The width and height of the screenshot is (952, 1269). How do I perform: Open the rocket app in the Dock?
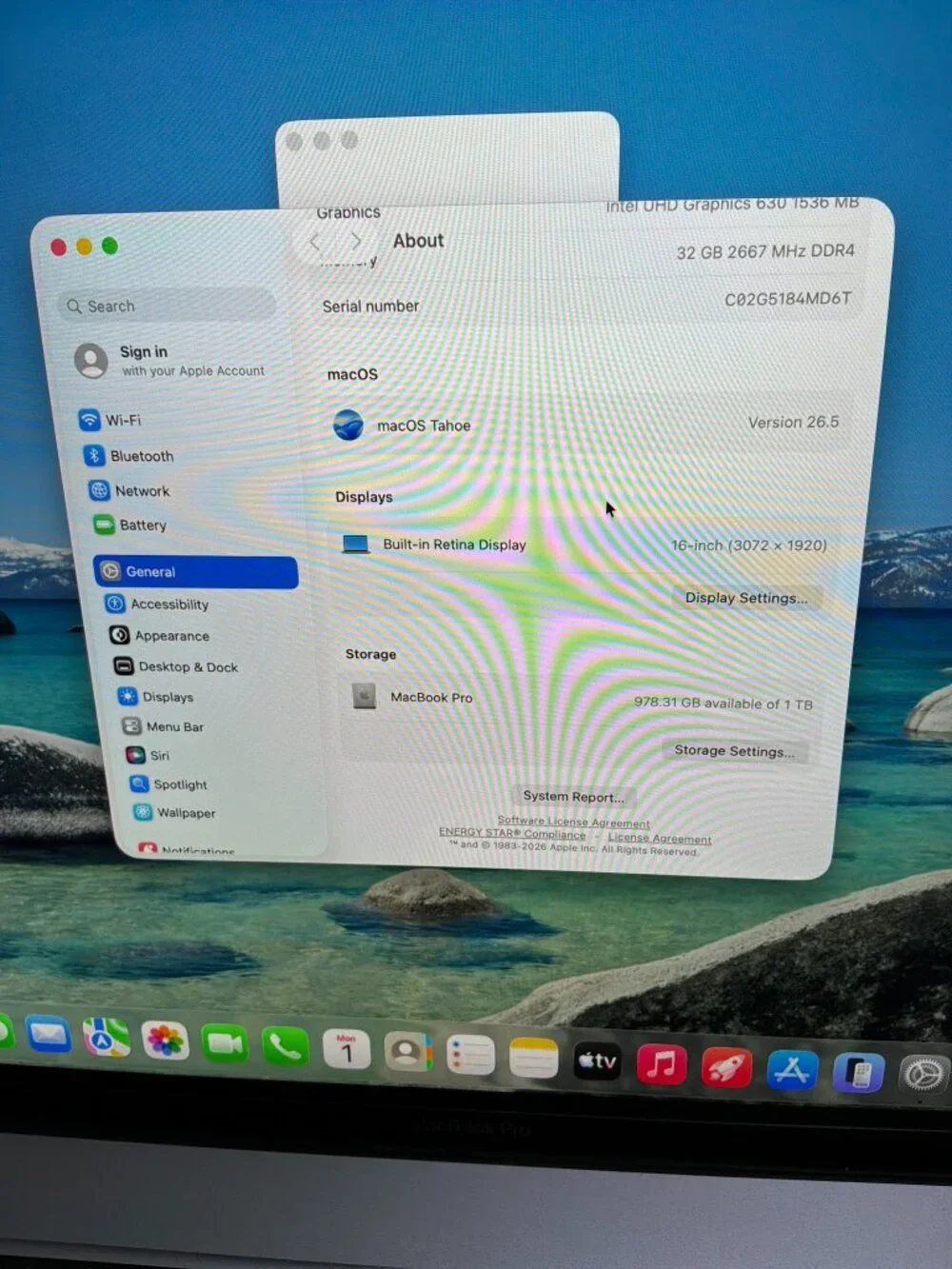[726, 1067]
